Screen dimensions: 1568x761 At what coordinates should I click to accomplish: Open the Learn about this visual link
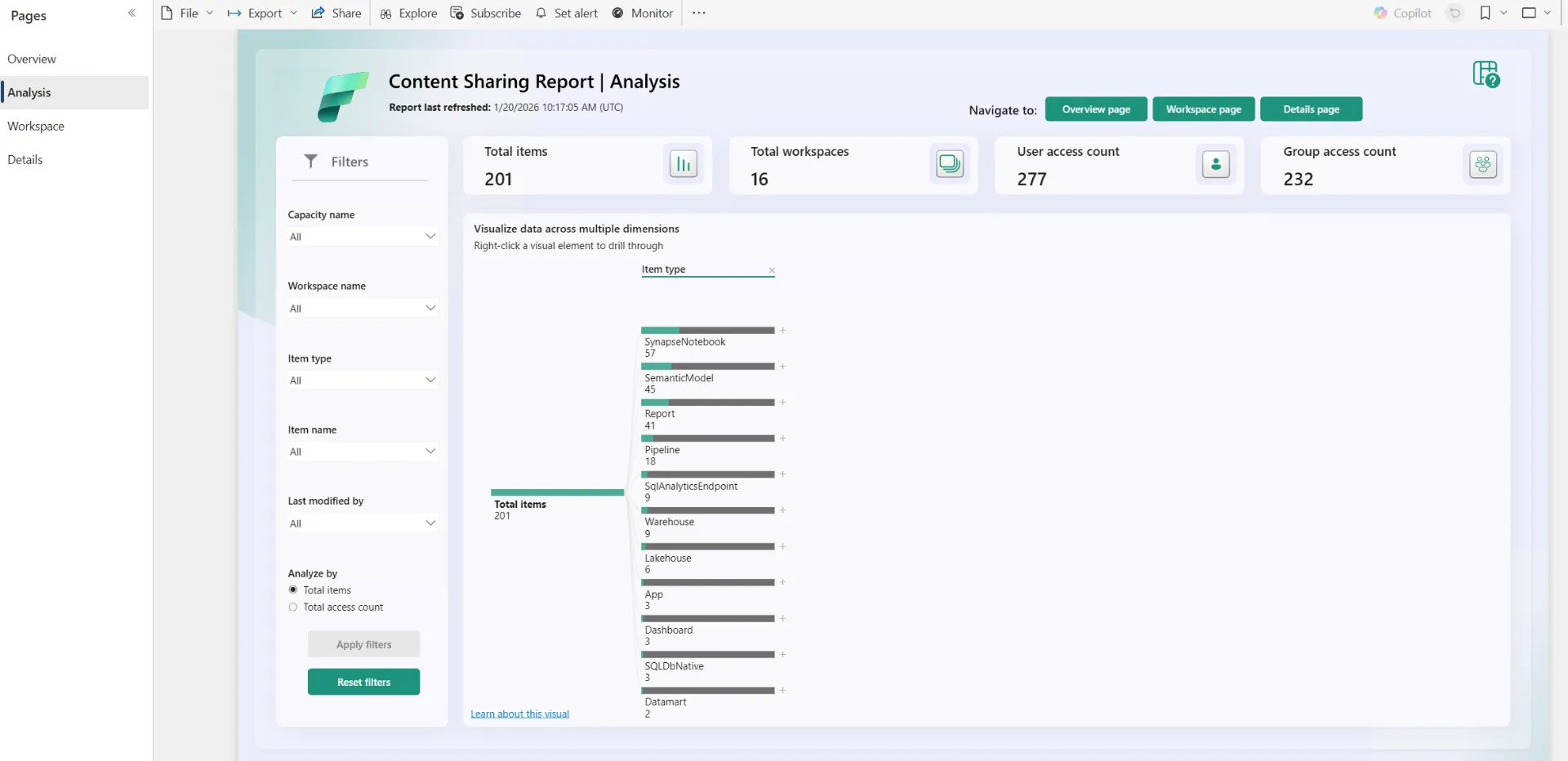(x=519, y=714)
